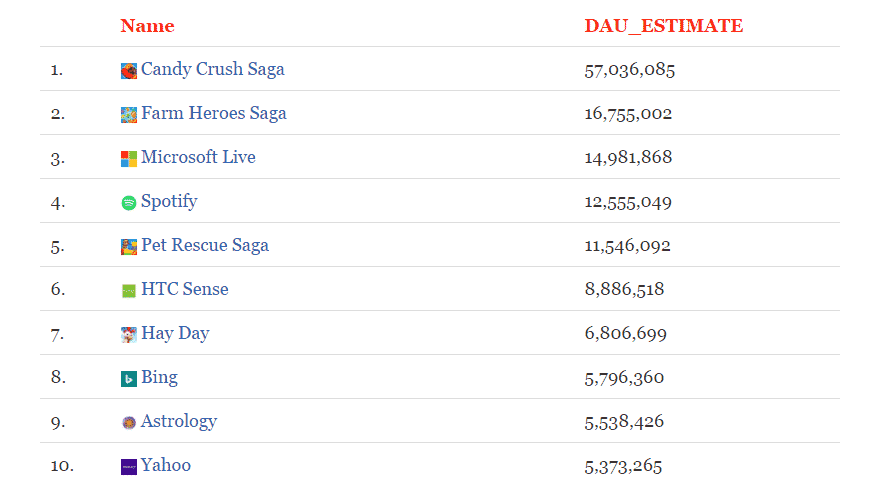The height and width of the screenshot is (486, 872).
Task: Click the Hay Day icon
Action: pyautogui.click(x=129, y=335)
